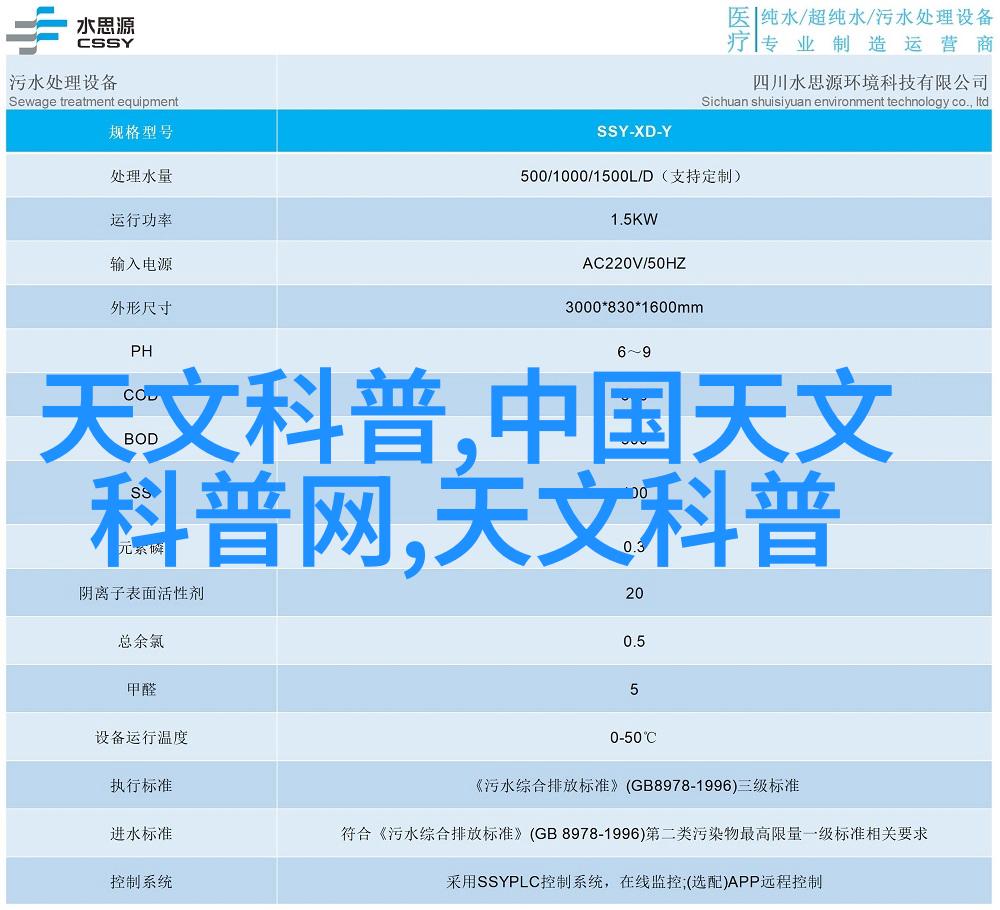This screenshot has height=910, width=1000.
Task: Click the 医疗 text in the header
Action: click(x=739, y=29)
